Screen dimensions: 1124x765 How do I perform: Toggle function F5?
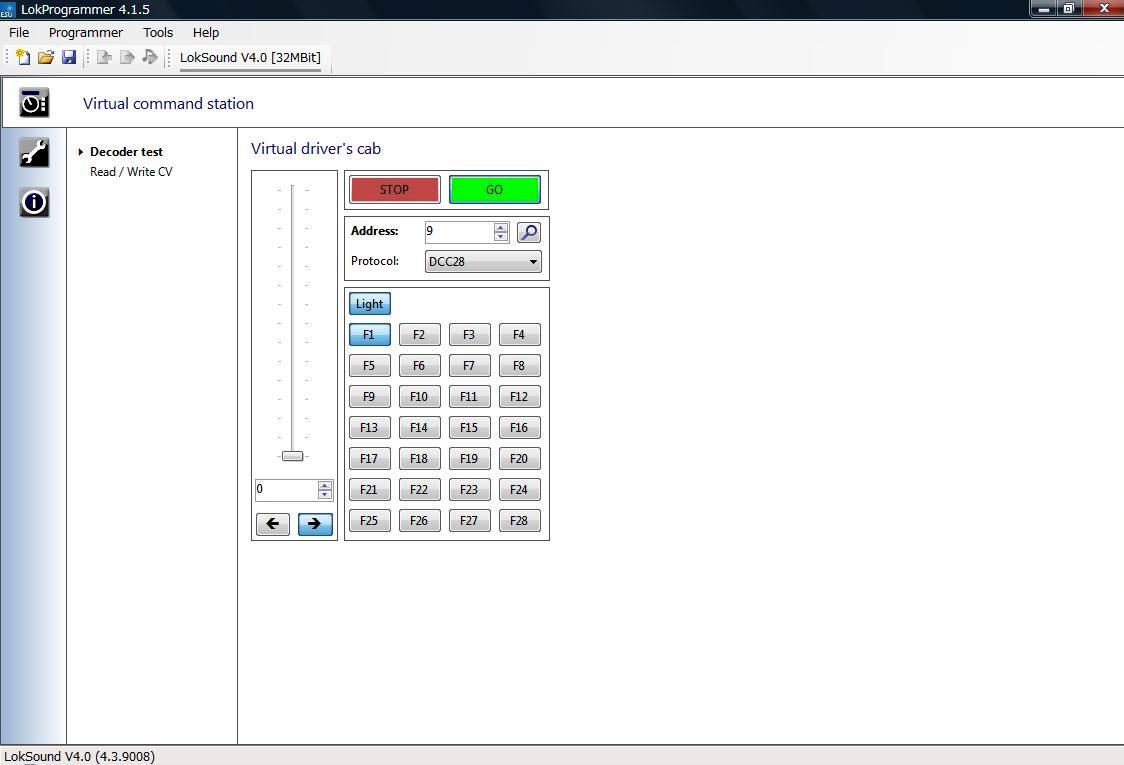pos(370,366)
